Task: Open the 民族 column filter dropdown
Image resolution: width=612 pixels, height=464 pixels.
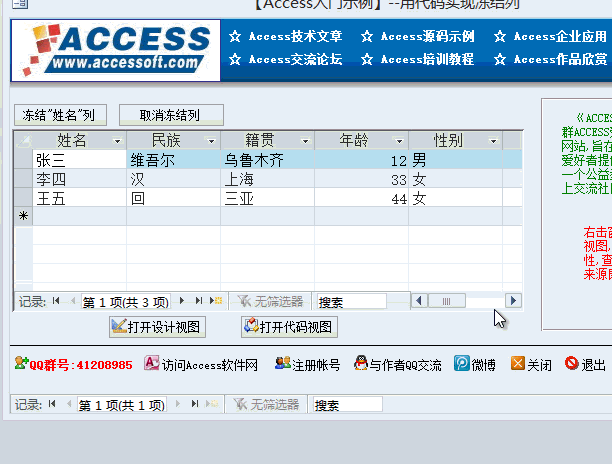Action: click(211, 141)
